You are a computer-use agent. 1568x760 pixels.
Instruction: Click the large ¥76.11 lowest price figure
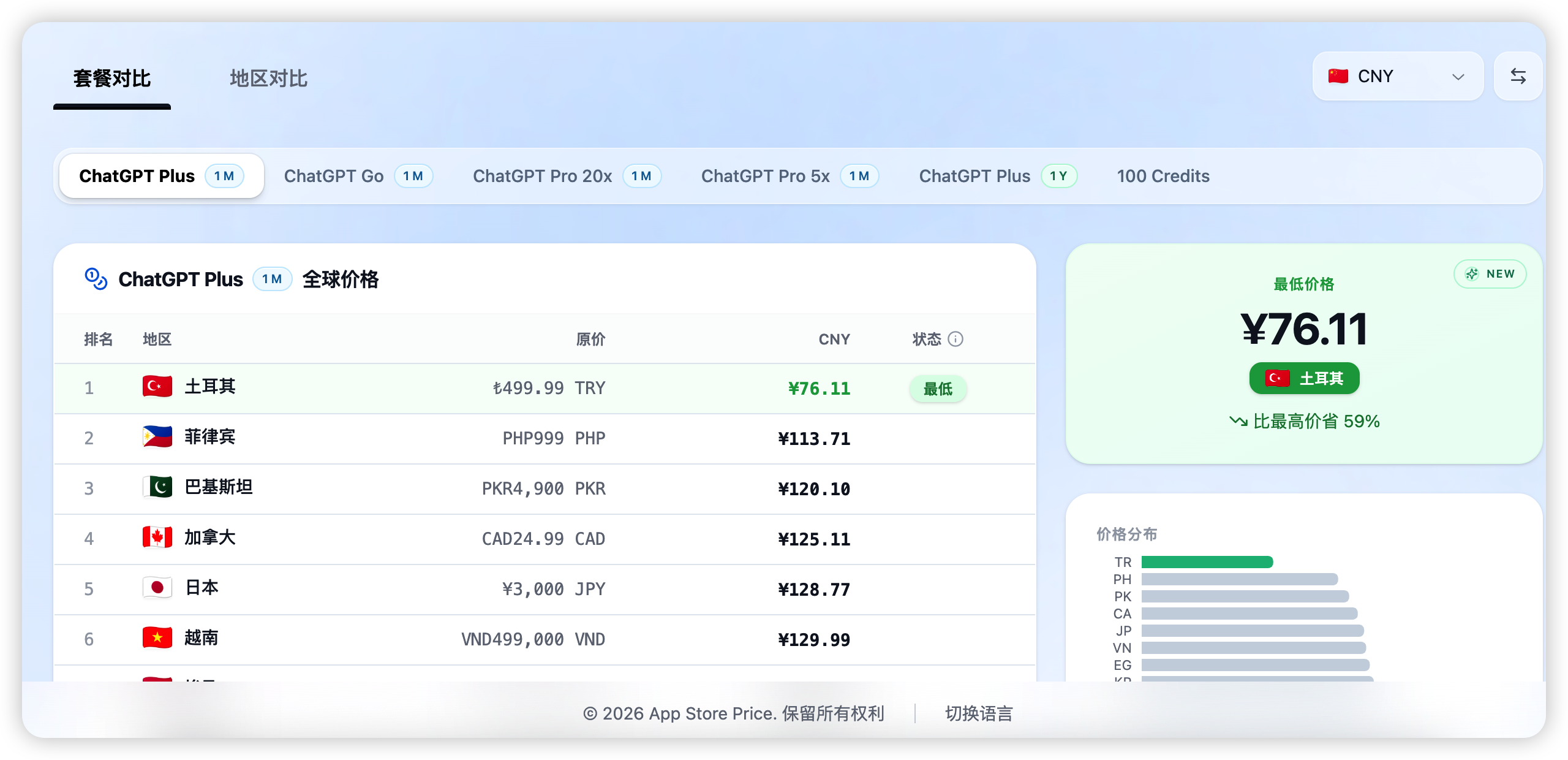click(x=1304, y=329)
